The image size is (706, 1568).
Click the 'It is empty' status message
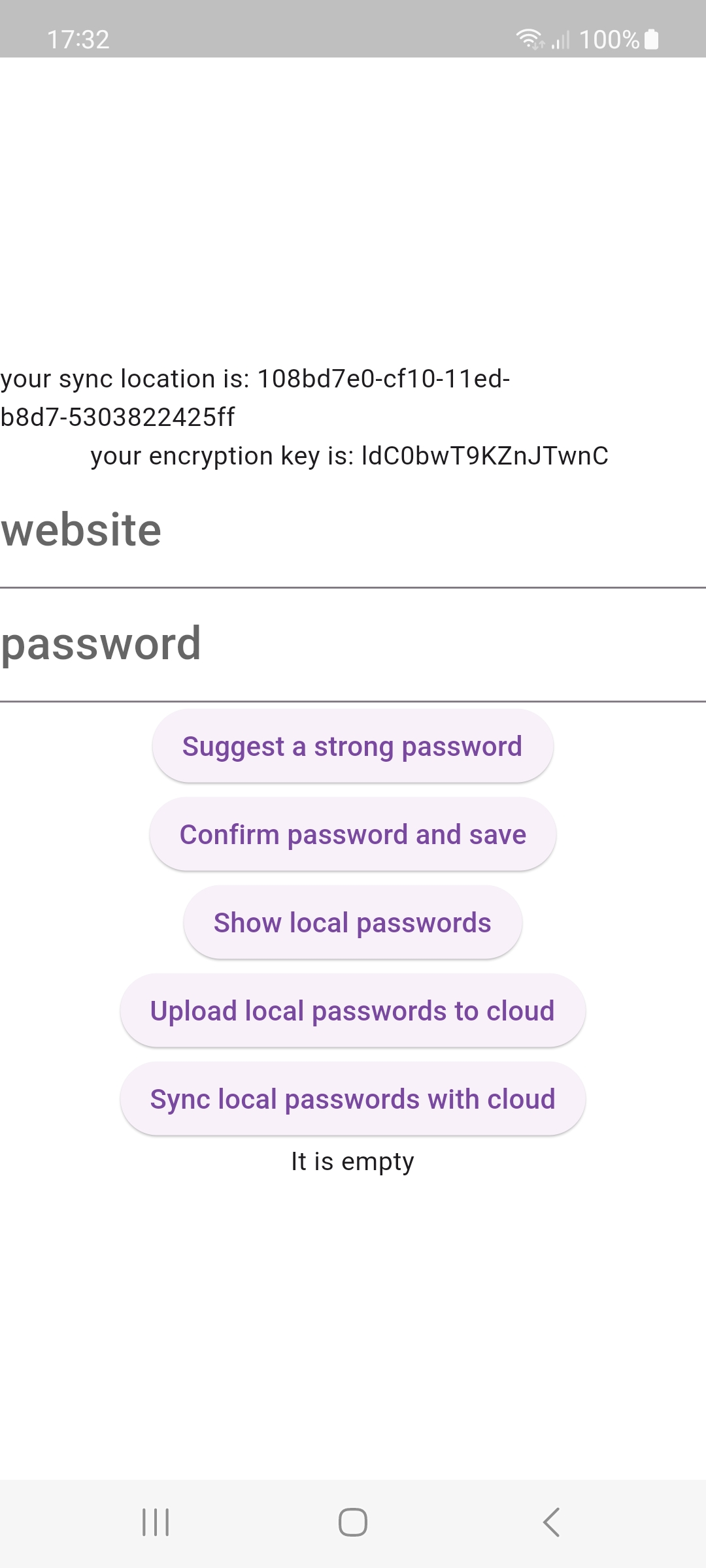[352, 1162]
